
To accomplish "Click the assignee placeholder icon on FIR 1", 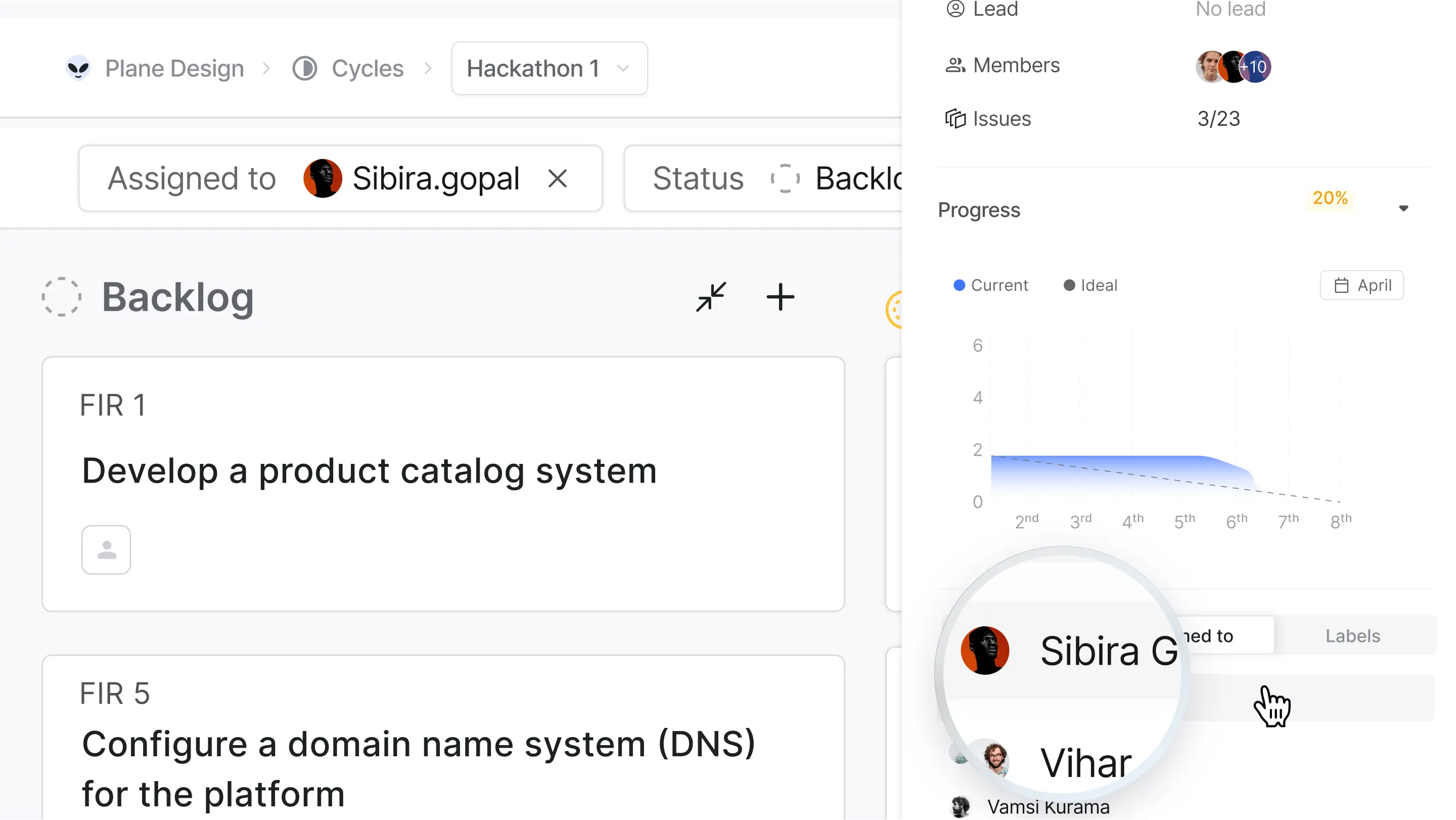I will (106, 550).
